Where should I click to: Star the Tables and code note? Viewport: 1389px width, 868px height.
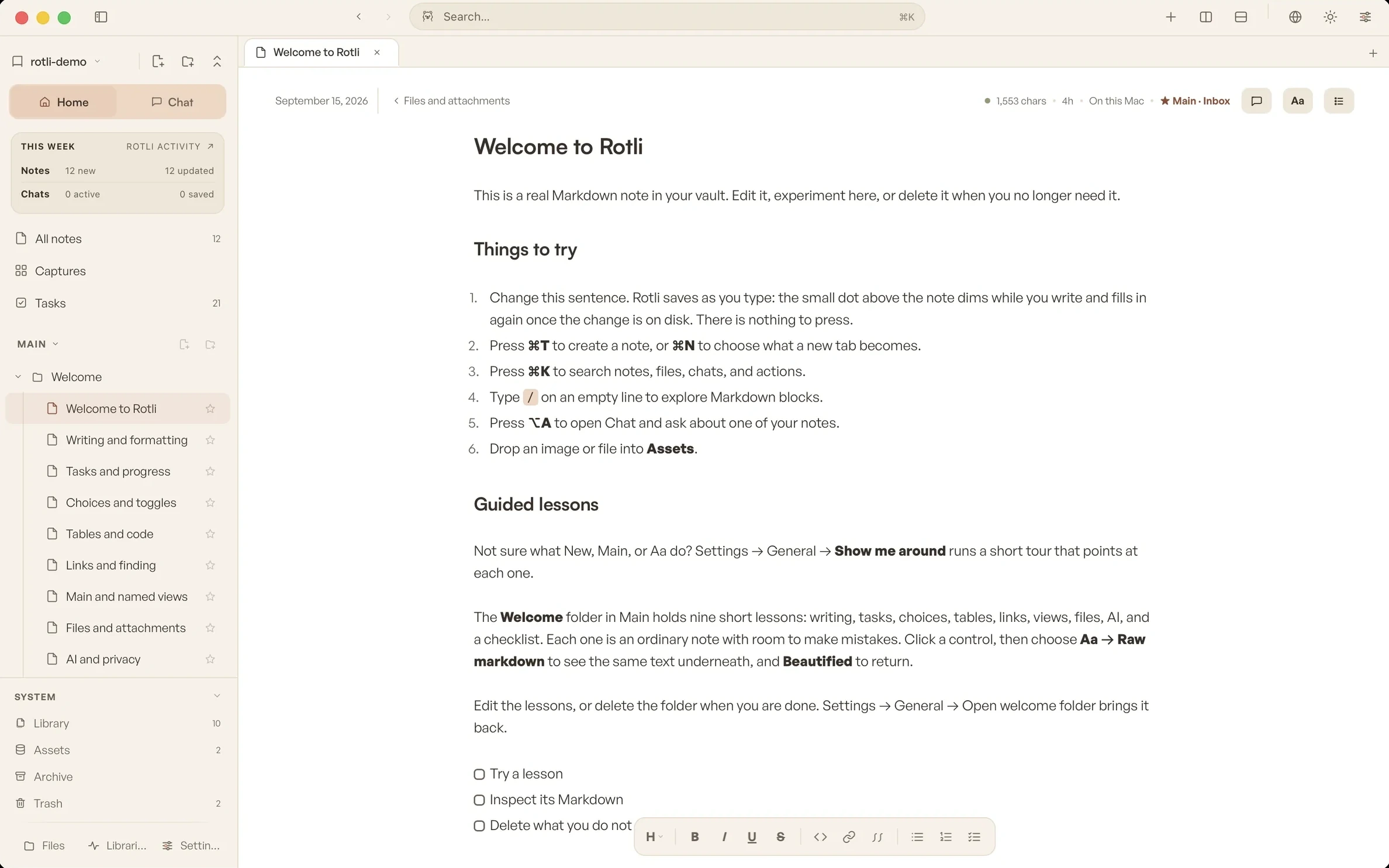point(210,534)
